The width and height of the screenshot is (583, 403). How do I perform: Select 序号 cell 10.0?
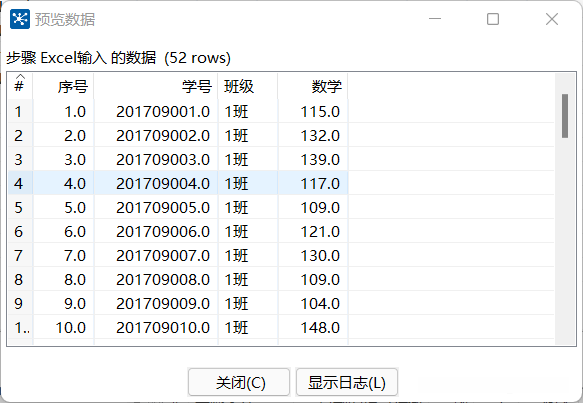[x=63, y=328]
